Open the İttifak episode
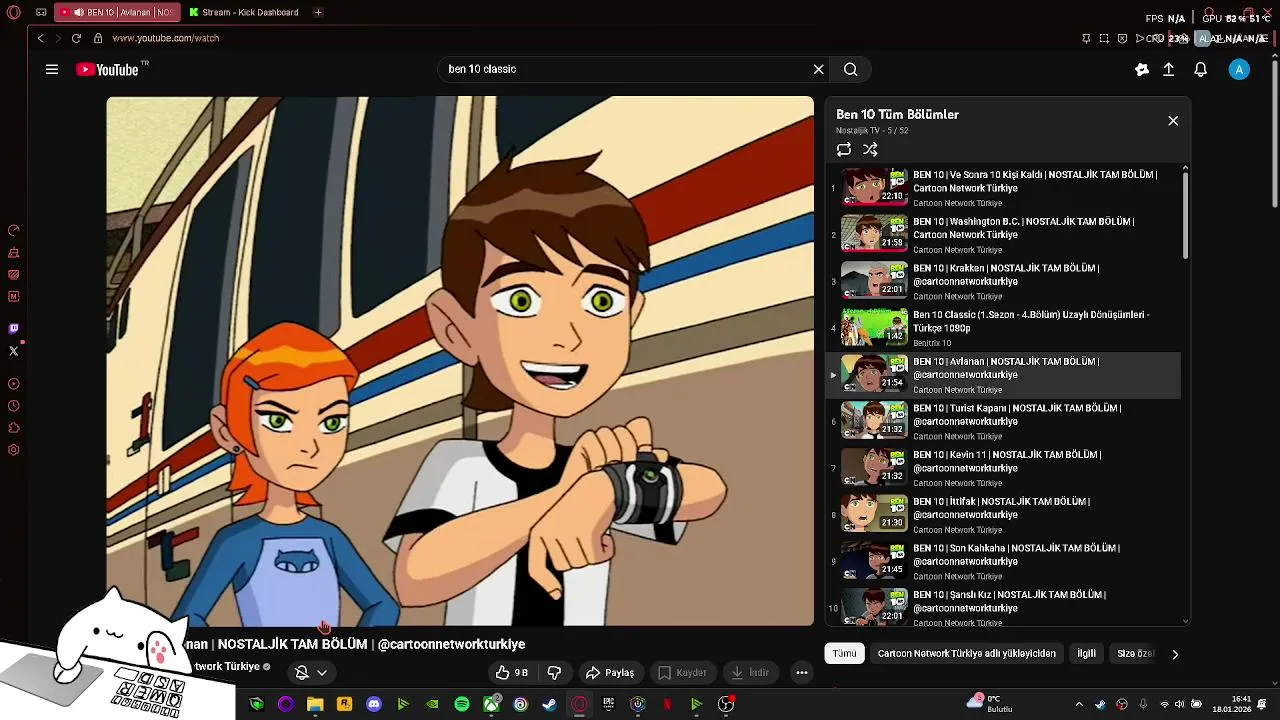 point(1003,515)
